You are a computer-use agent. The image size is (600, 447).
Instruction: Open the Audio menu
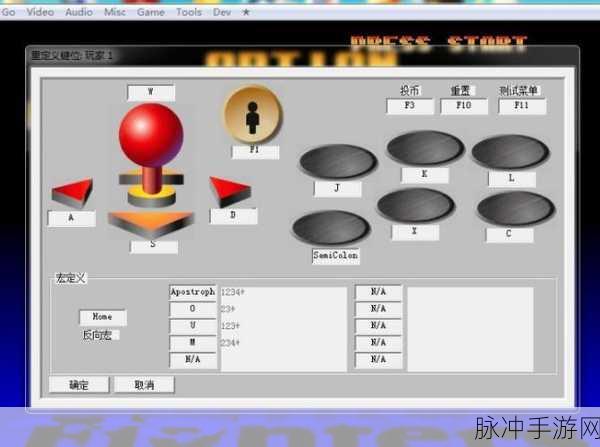pyautogui.click(x=79, y=12)
